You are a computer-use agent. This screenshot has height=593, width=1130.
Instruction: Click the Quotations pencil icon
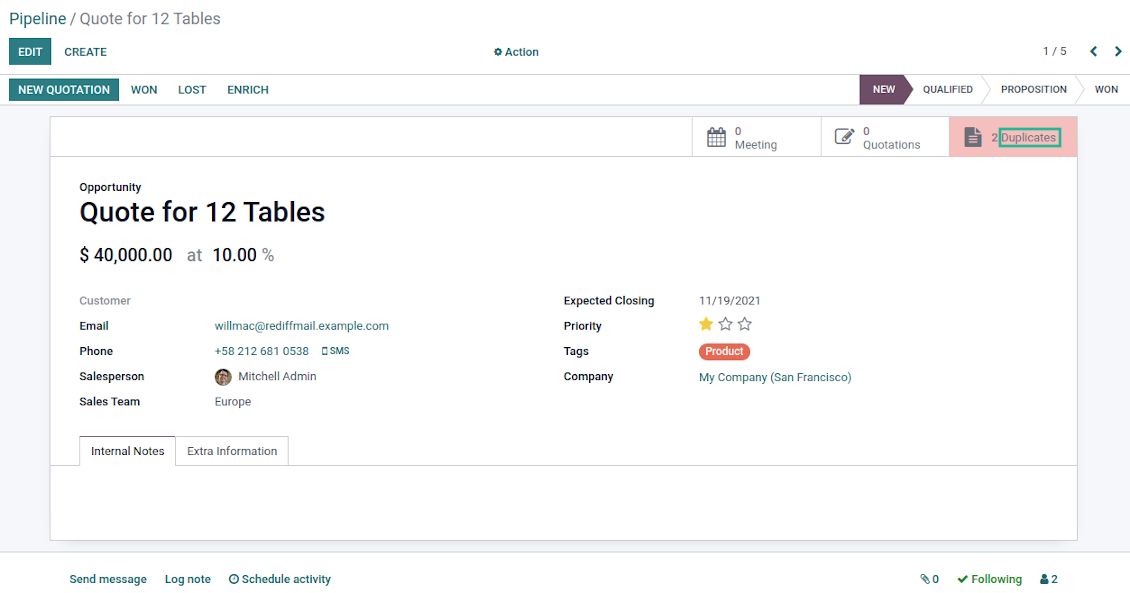(x=845, y=137)
